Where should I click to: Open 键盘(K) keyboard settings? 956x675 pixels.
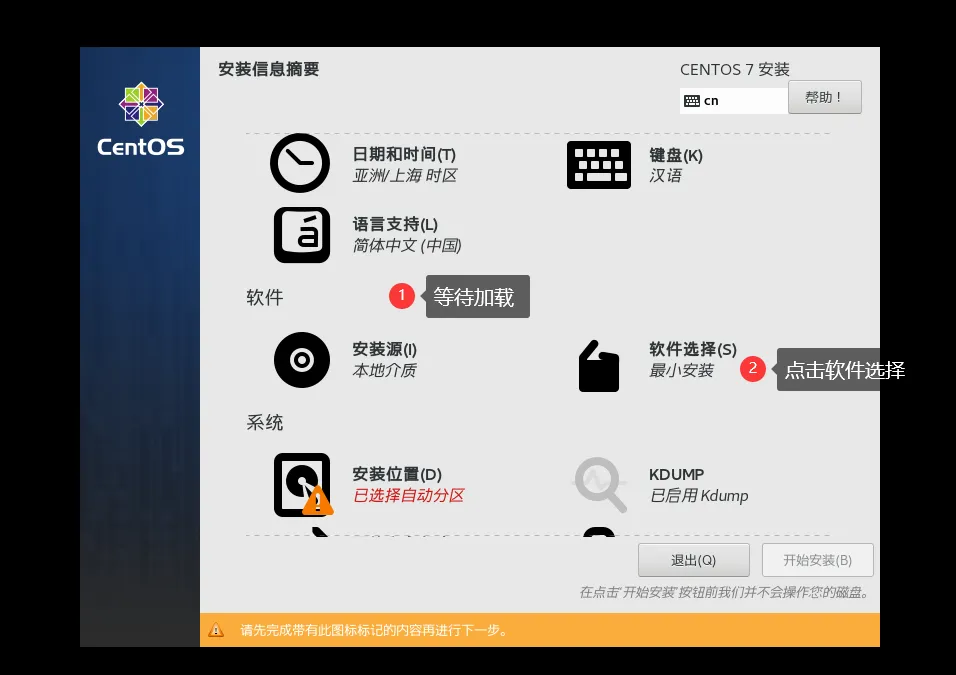(x=676, y=155)
